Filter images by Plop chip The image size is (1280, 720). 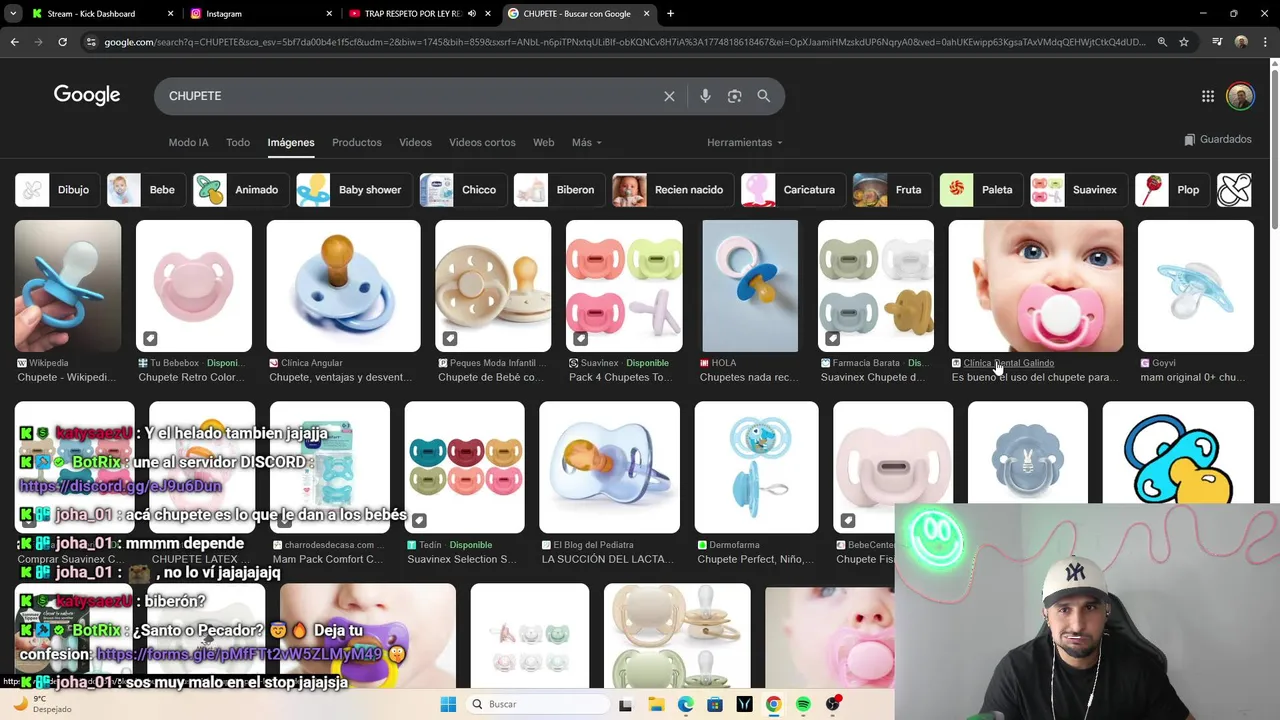click(x=1172, y=190)
